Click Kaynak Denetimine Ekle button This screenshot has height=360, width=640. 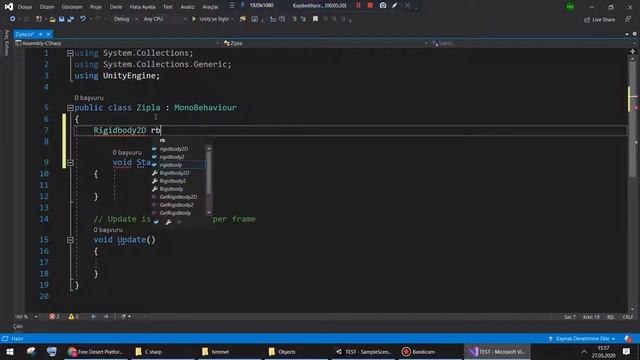click(x=582, y=339)
